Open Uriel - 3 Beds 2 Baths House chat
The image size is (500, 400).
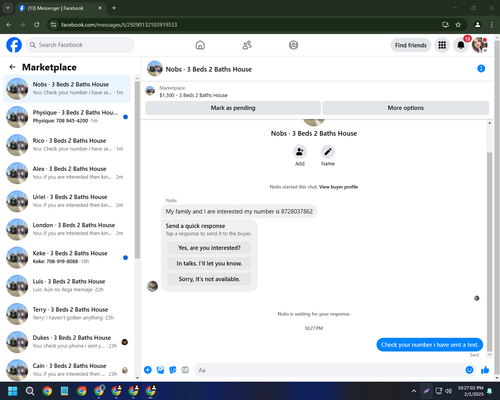pos(67,201)
